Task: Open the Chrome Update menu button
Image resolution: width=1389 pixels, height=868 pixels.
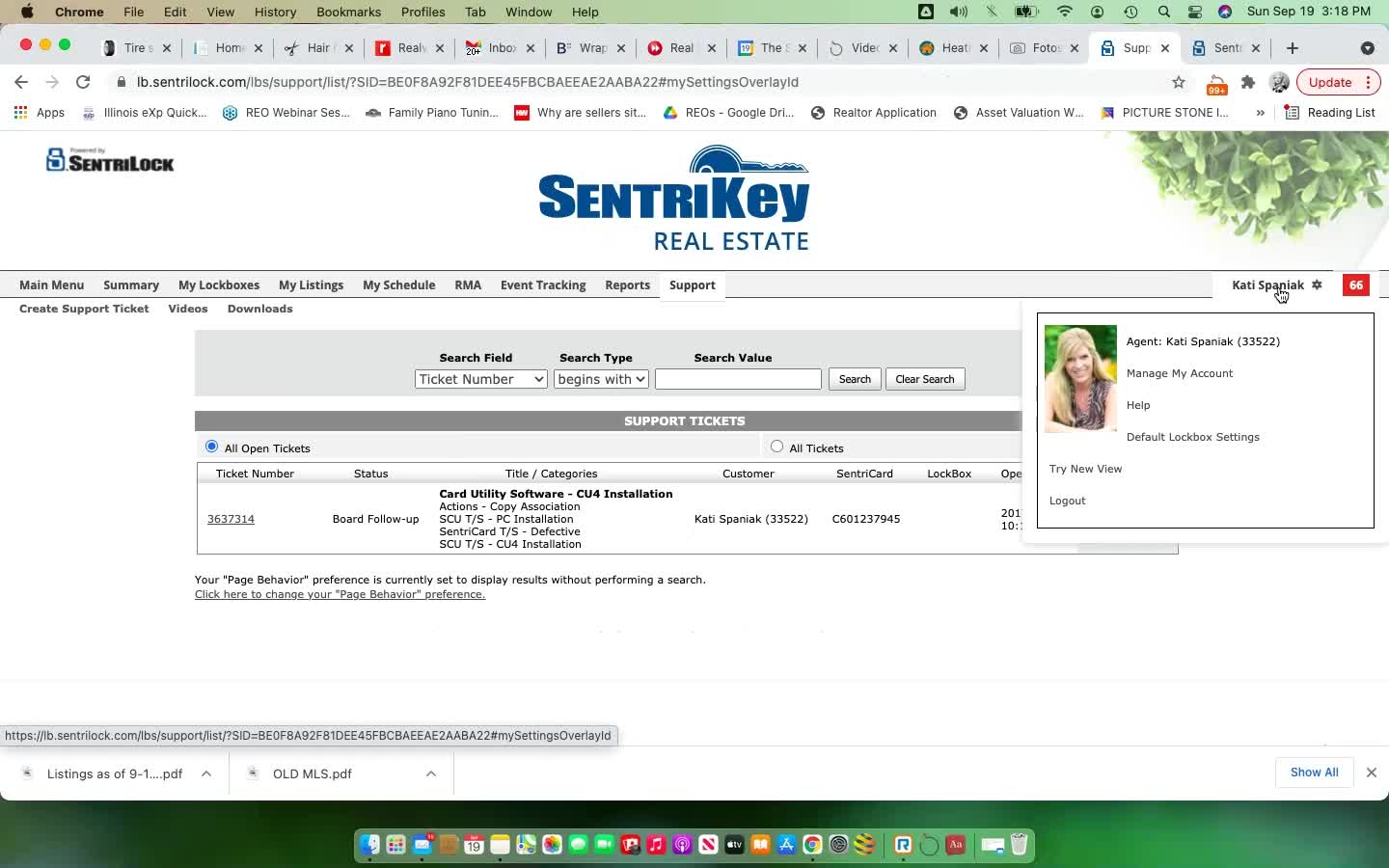Action: point(1339,82)
